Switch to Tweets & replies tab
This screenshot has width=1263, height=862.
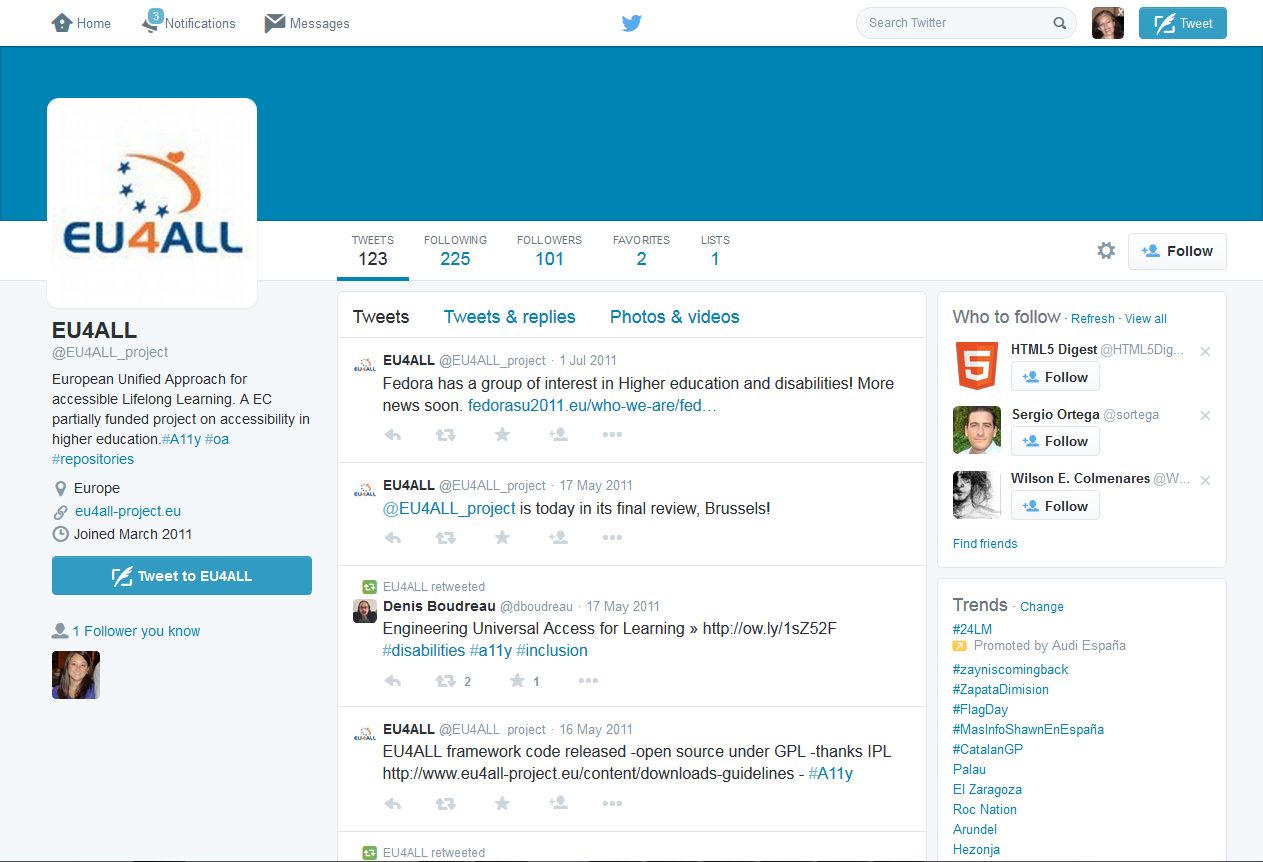(510, 317)
